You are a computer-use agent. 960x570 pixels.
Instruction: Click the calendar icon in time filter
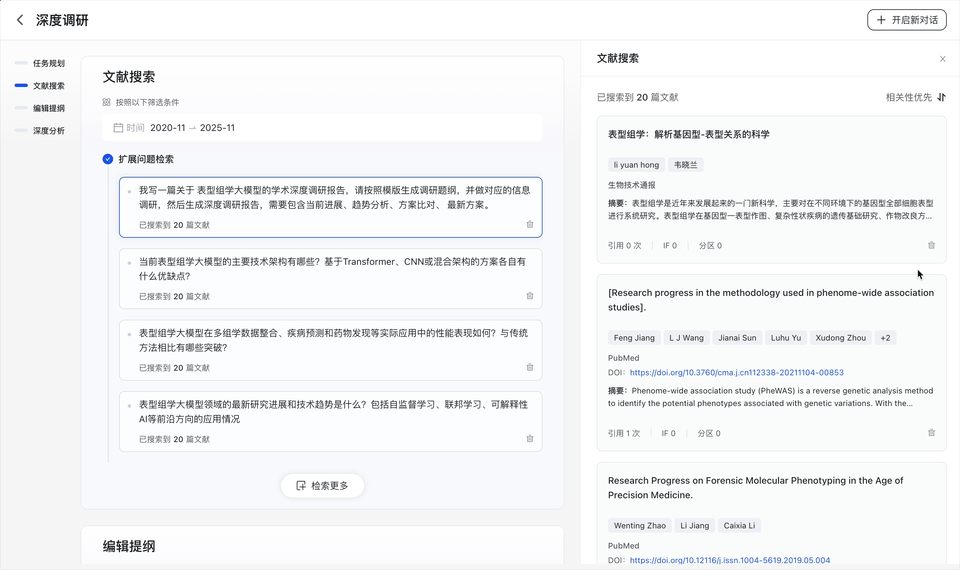[118, 128]
